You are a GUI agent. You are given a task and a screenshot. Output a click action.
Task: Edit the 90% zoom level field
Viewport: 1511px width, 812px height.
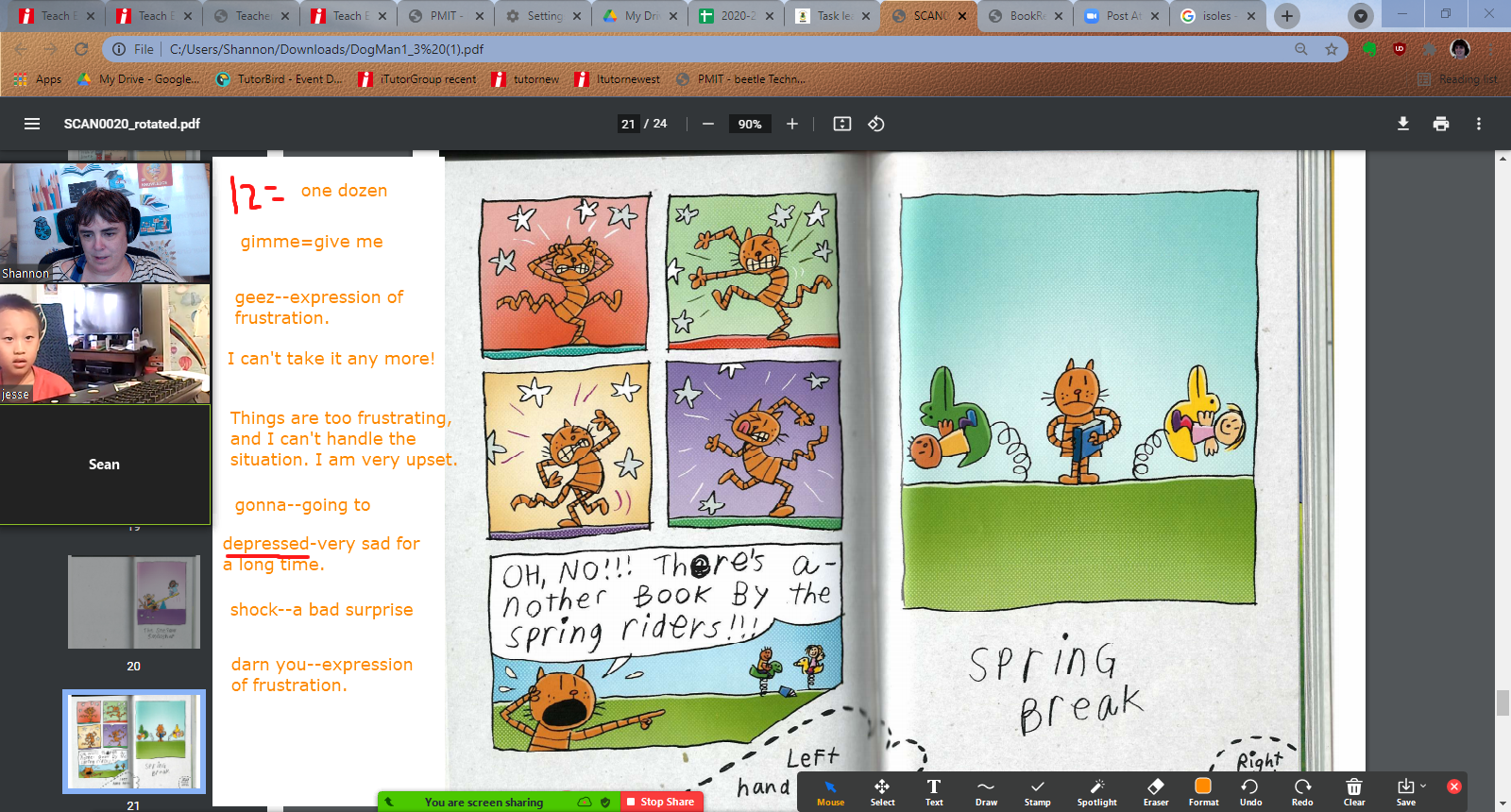(750, 124)
